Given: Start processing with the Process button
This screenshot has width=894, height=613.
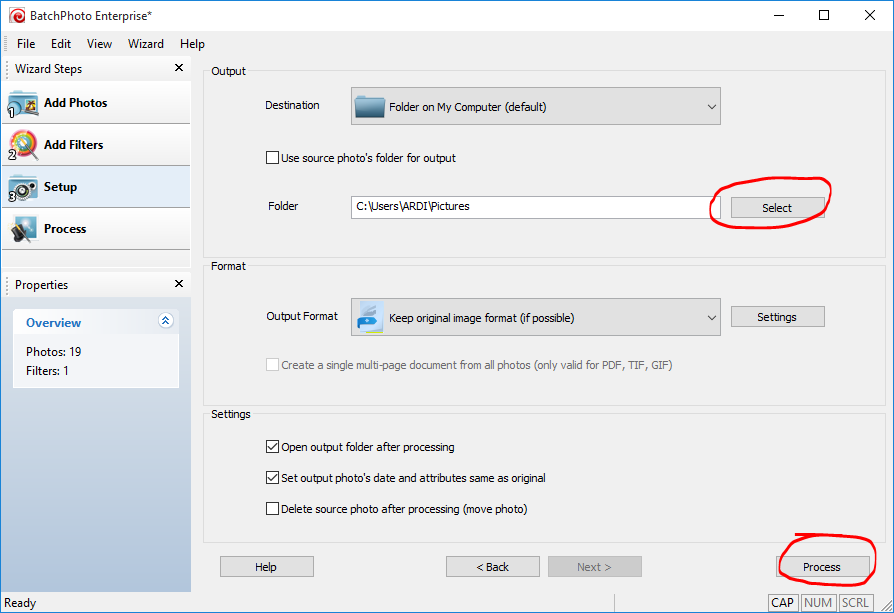Looking at the screenshot, I should tap(823, 566).
